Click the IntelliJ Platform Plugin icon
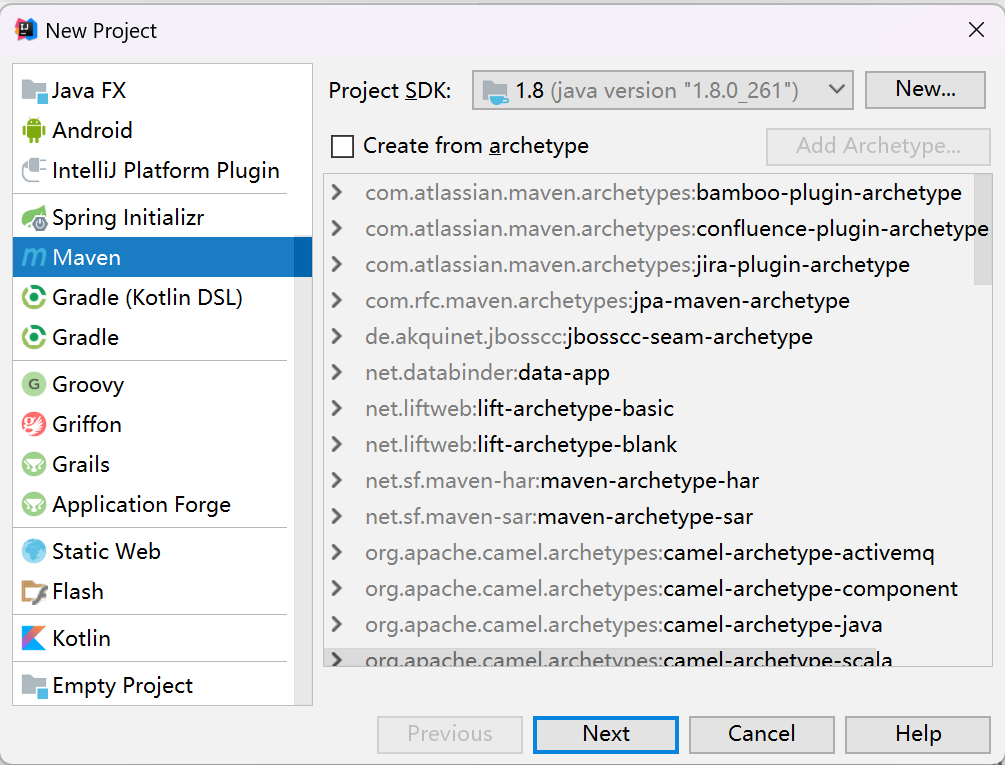The height and width of the screenshot is (765, 1005). point(34,170)
